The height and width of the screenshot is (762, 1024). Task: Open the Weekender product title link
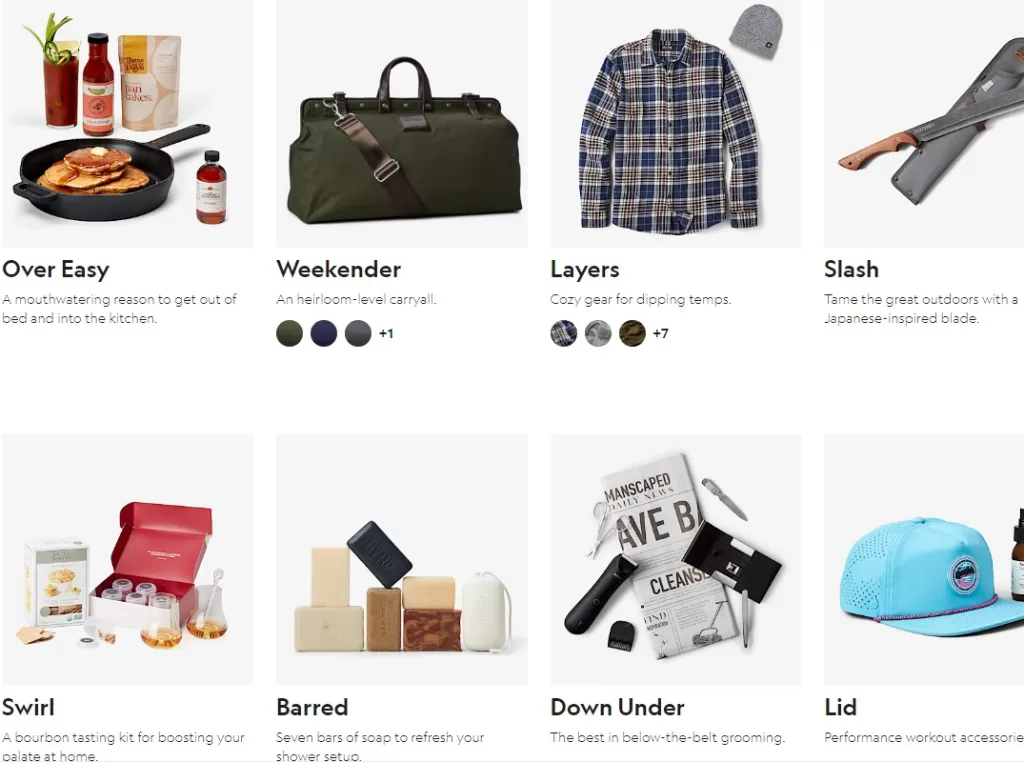tap(338, 269)
